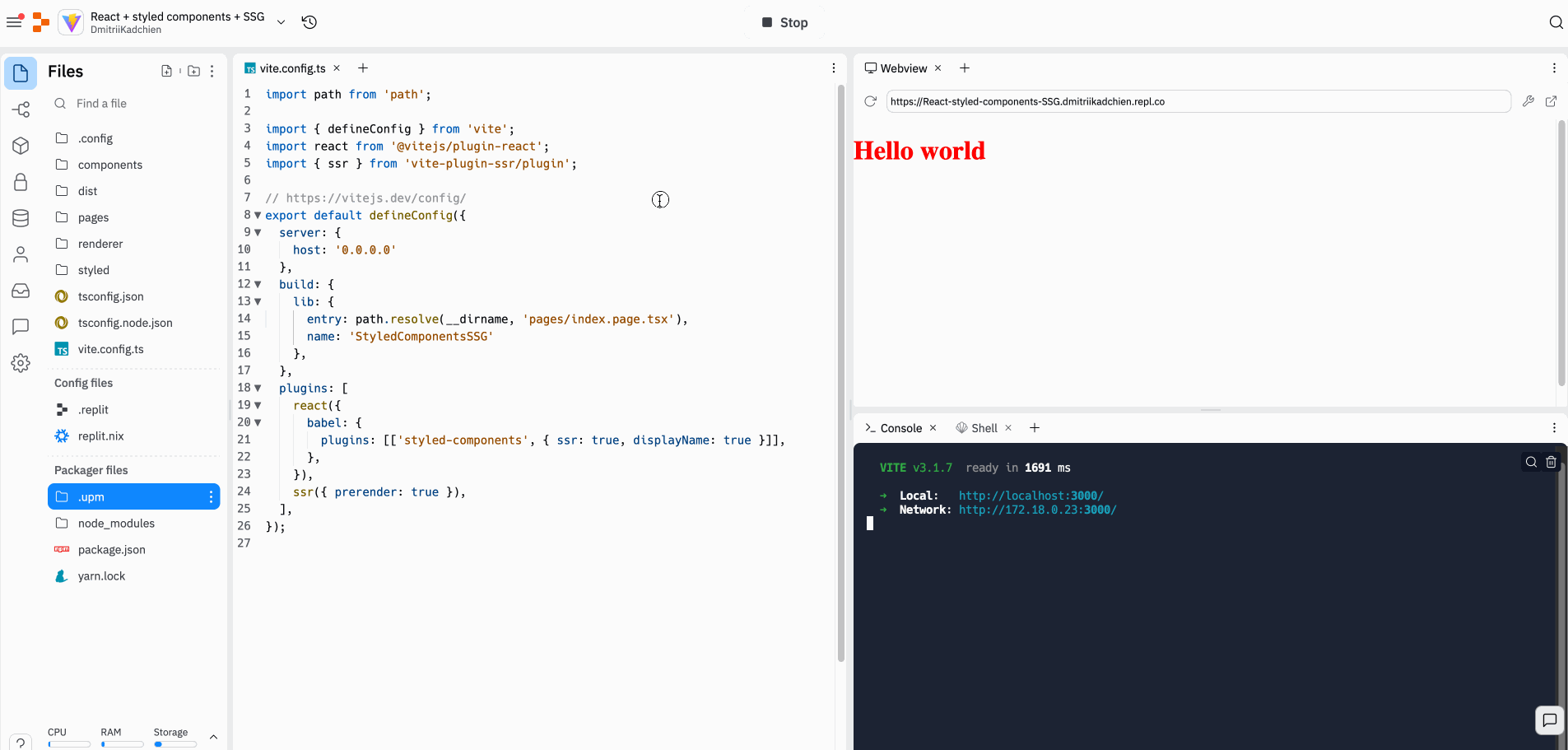The width and height of the screenshot is (1568, 750).
Task: Collapse the lib block fold on line 13
Action: point(258,301)
